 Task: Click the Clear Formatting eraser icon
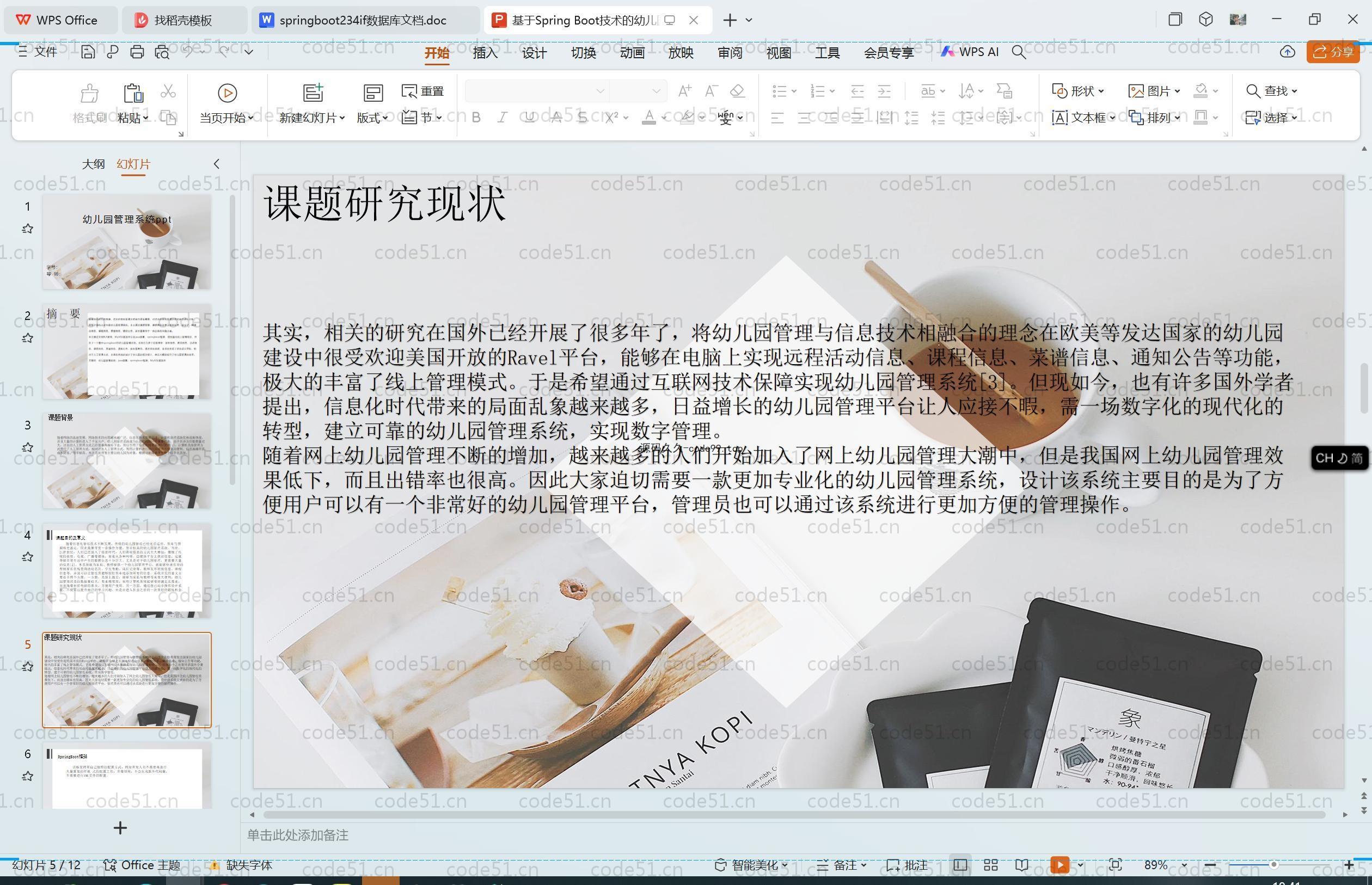737,91
